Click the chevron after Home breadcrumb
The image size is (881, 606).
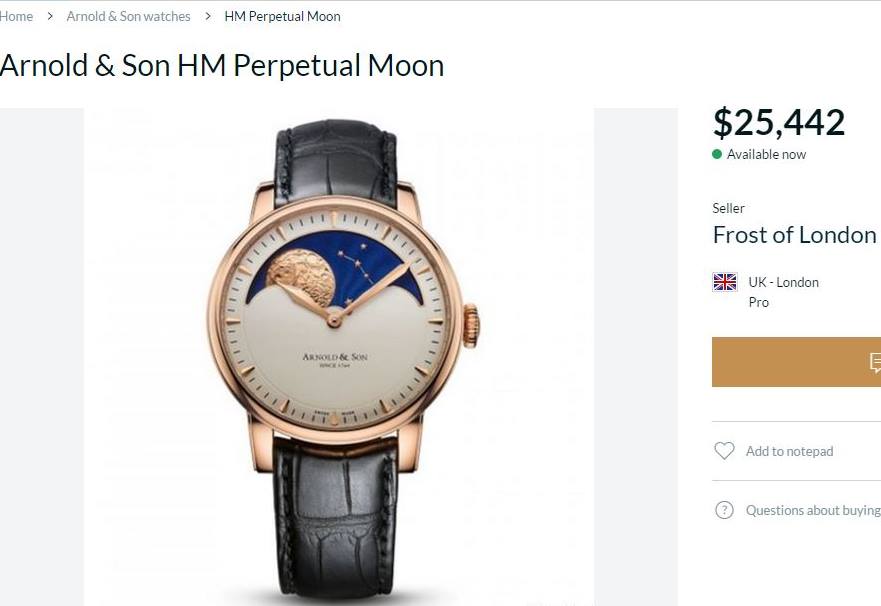[49, 16]
